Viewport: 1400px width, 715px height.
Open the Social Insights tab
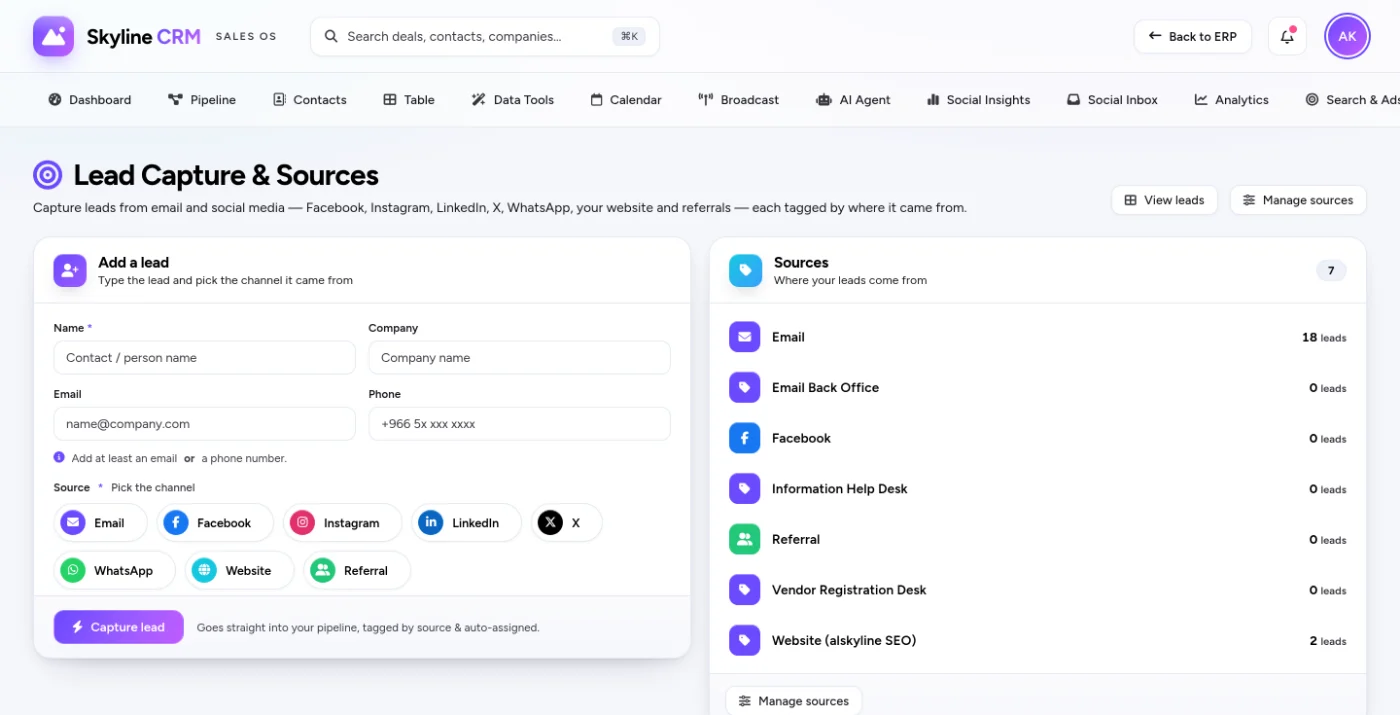pos(979,100)
